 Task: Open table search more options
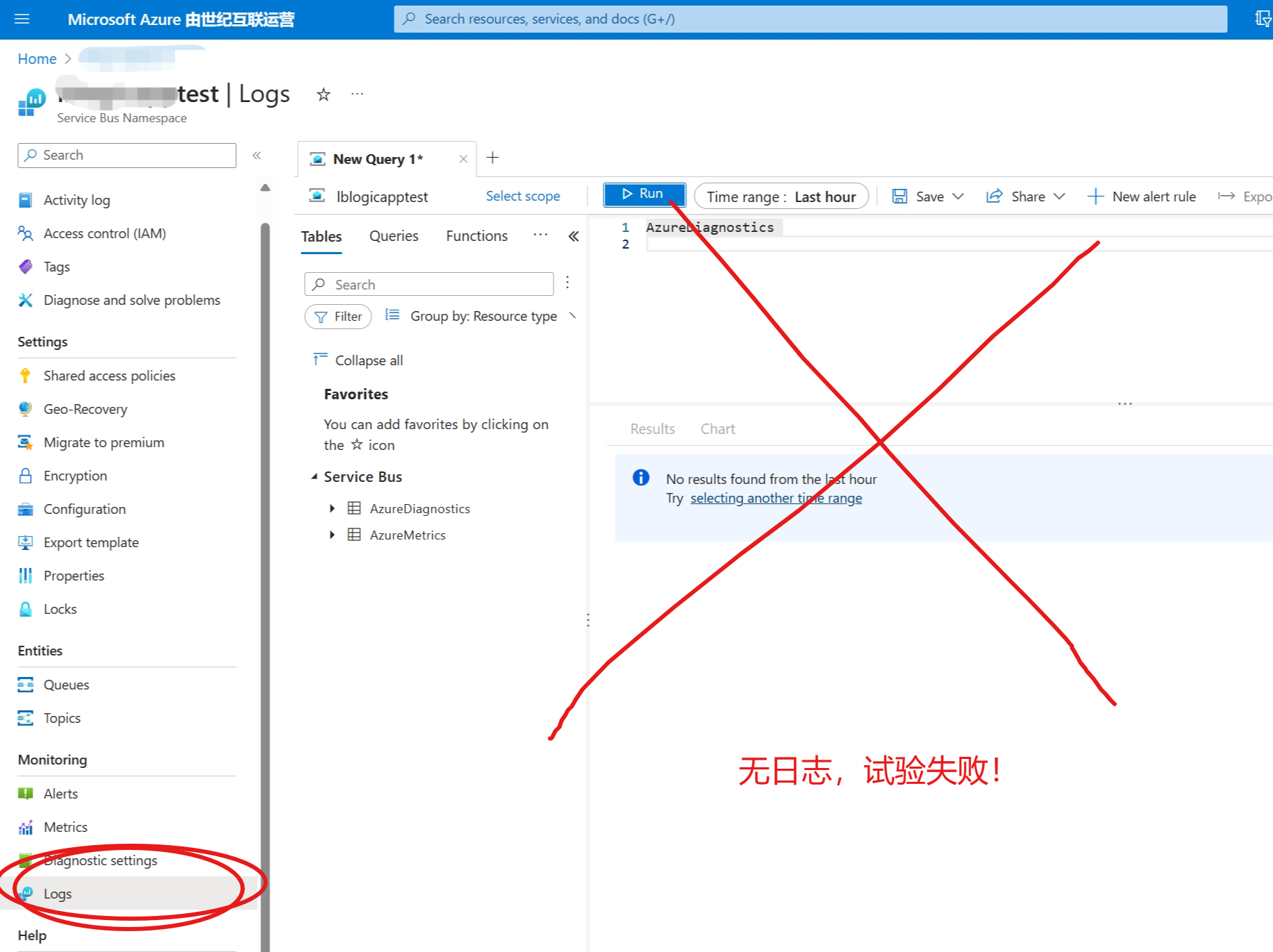[567, 283]
